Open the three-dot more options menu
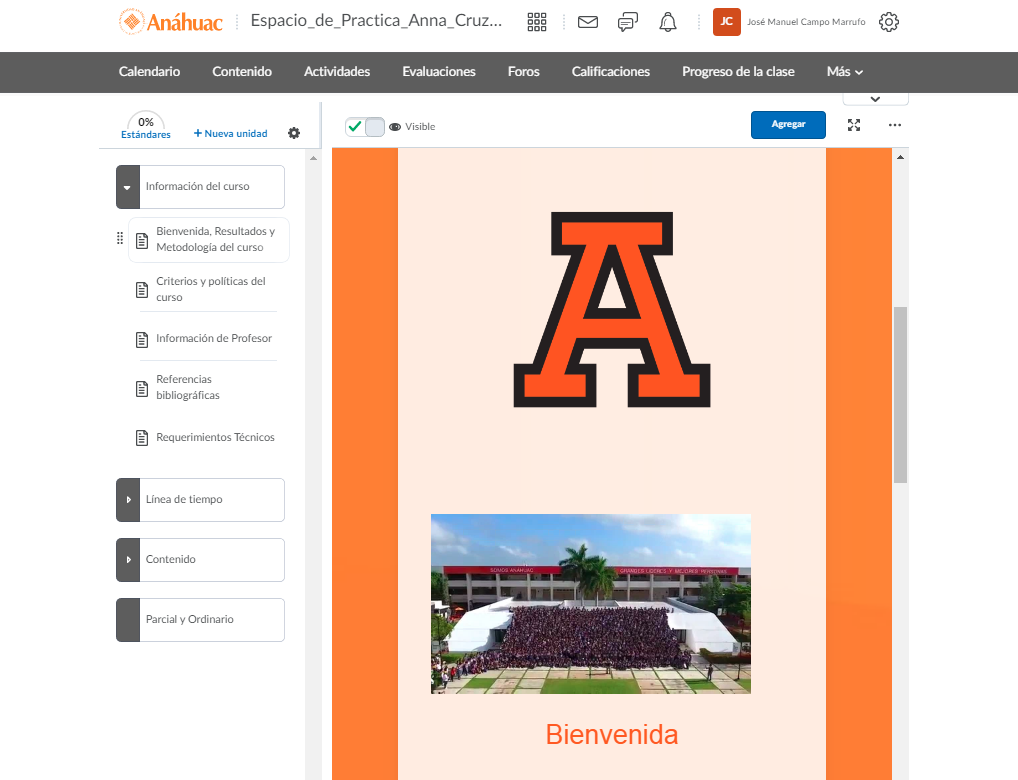The image size is (1018, 780). pyautogui.click(x=895, y=125)
